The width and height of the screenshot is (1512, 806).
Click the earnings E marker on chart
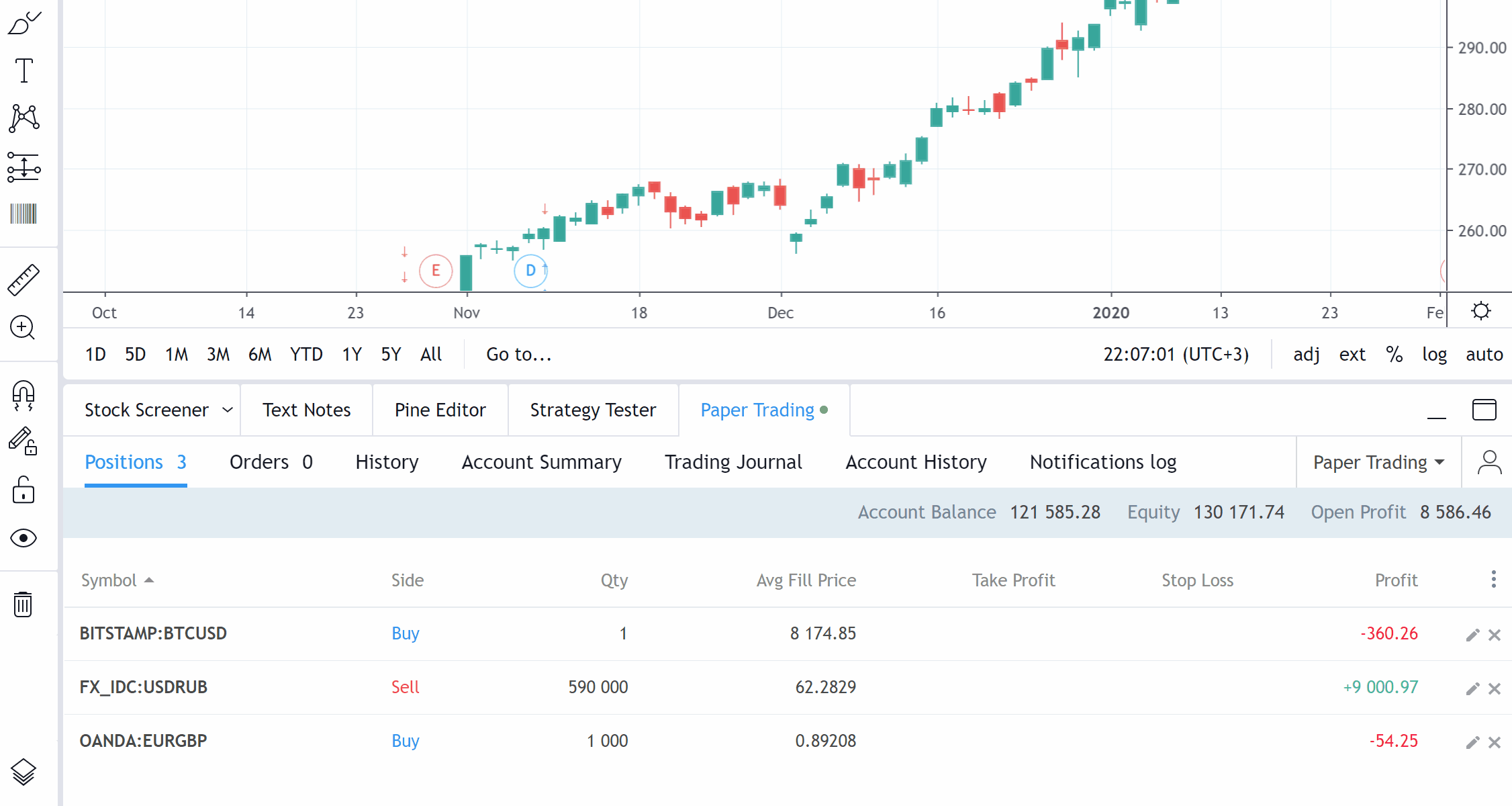point(436,271)
